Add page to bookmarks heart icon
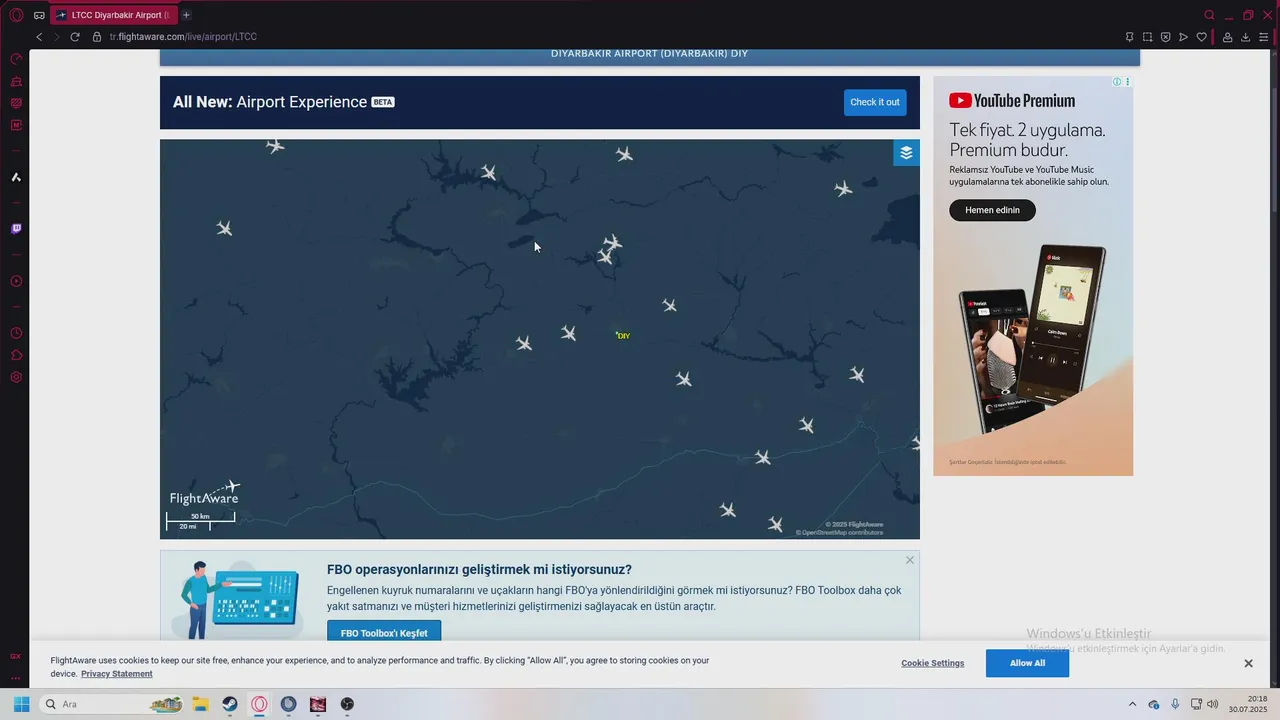The image size is (1280, 720). click(1201, 37)
